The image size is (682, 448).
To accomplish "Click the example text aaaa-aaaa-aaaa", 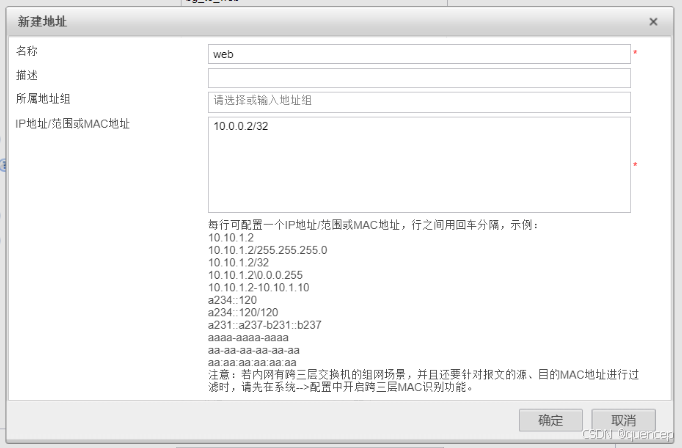I will point(248,338).
